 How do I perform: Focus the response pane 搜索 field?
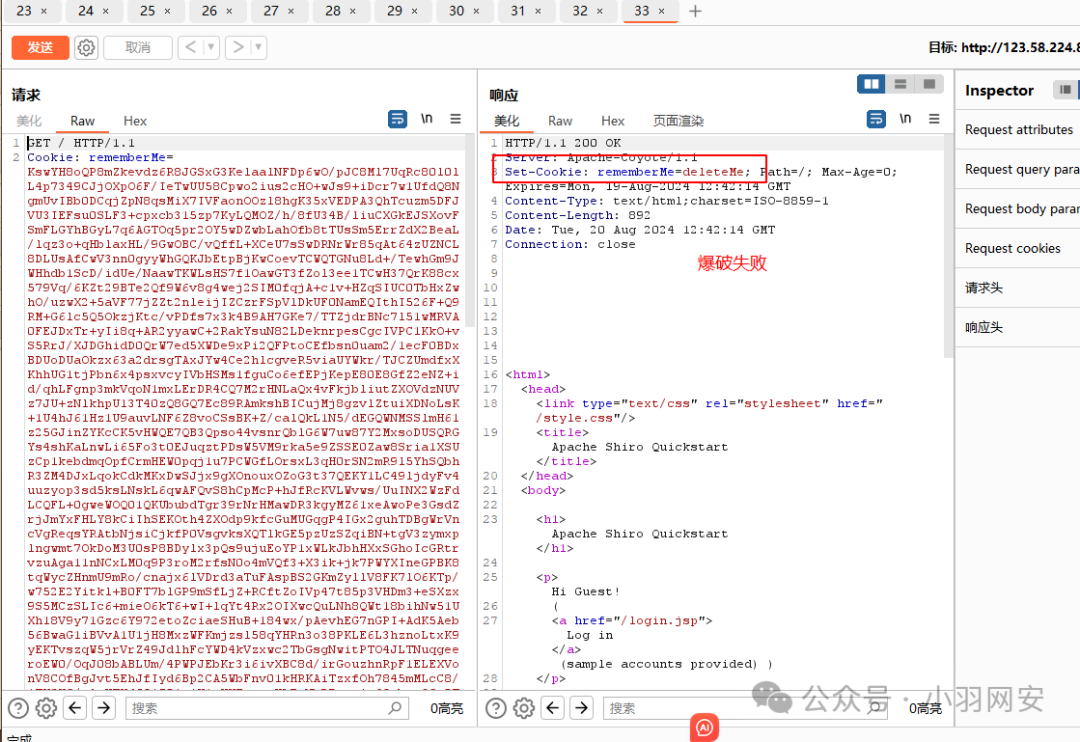[x=745, y=708]
